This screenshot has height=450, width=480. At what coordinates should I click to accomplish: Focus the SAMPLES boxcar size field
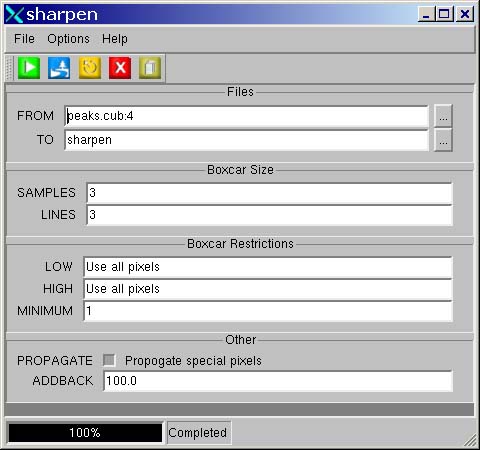click(269, 193)
